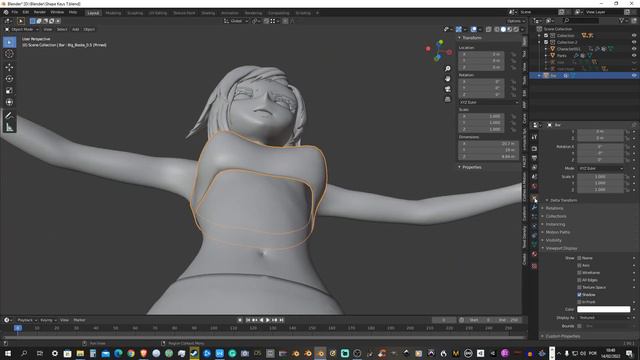This screenshot has height=360, width=640.
Task: Open the Render menu
Action: pyautogui.click(x=40, y=12)
